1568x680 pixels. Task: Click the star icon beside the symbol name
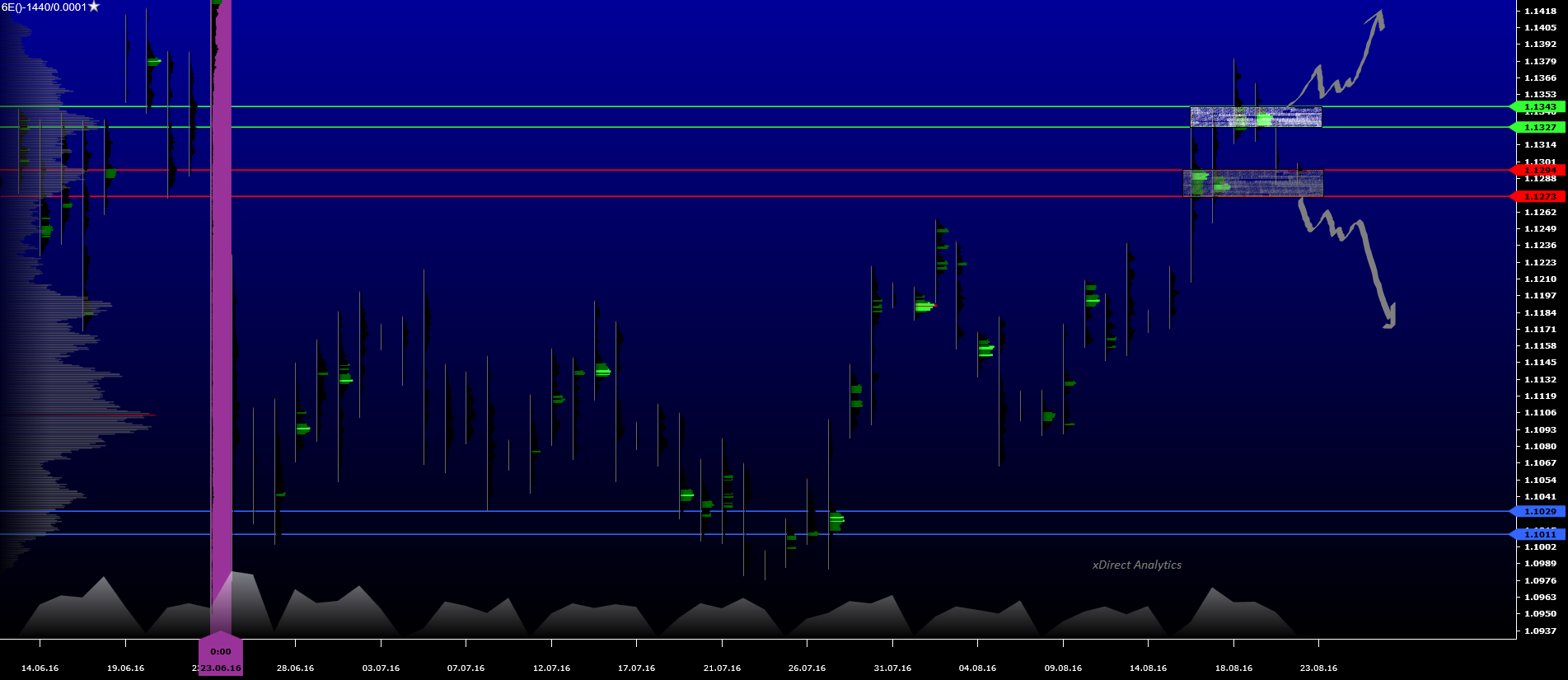pyautogui.click(x=94, y=7)
